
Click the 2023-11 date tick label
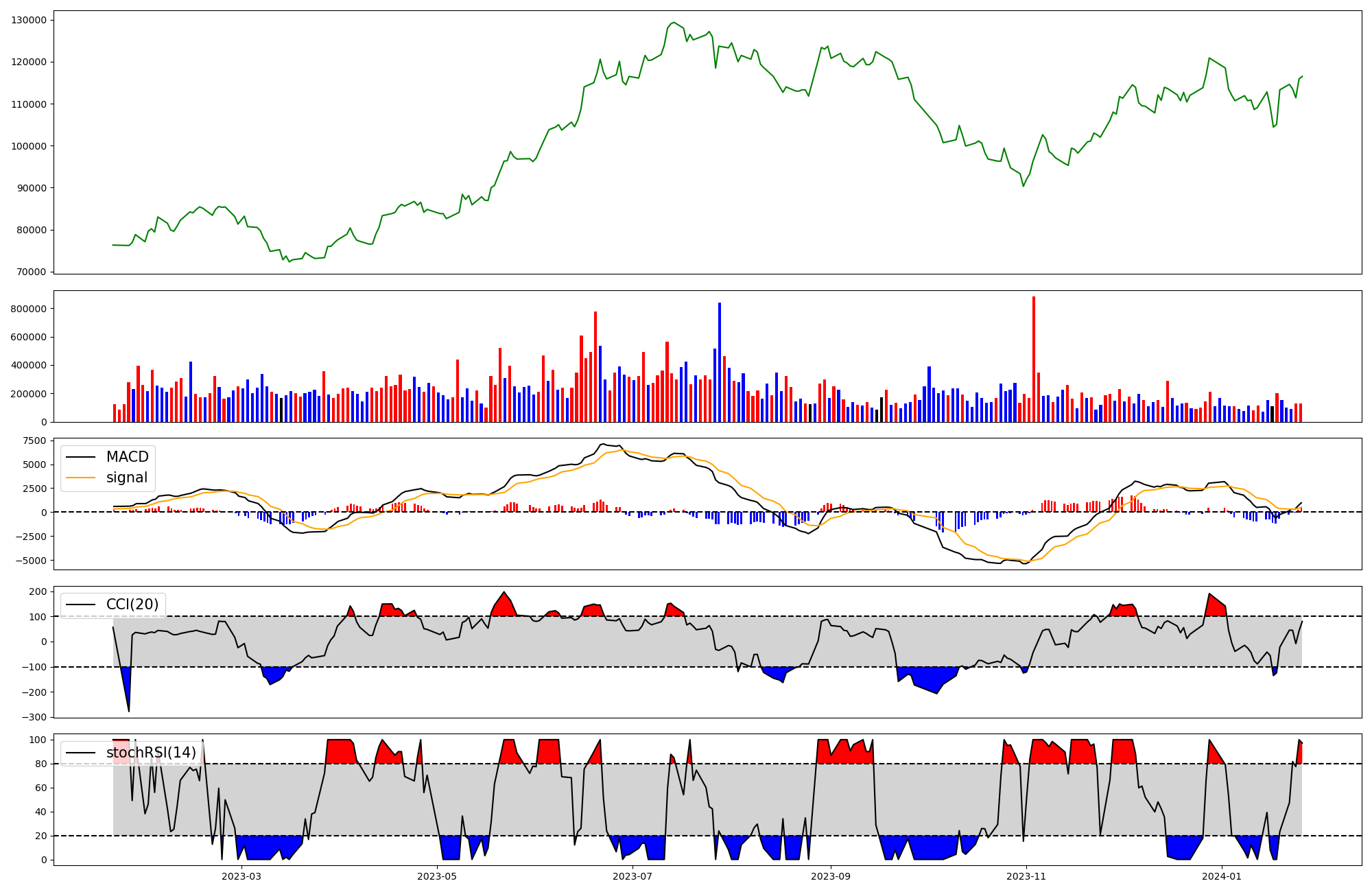1026,876
